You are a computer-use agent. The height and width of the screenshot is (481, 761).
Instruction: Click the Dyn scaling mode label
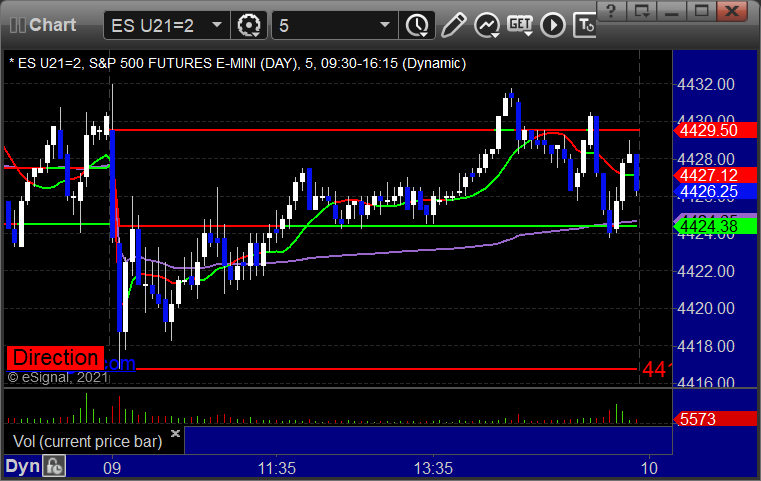[22, 466]
